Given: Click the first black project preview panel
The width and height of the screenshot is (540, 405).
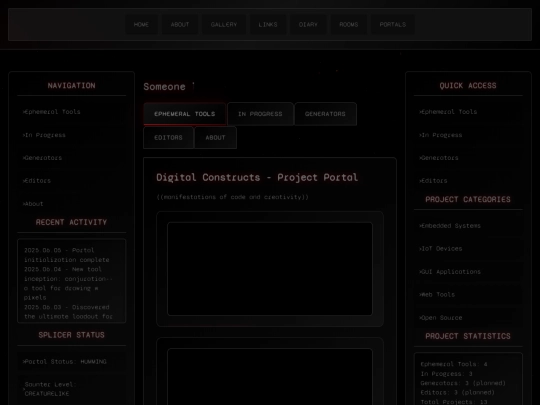Looking at the screenshot, I should click(270, 269).
